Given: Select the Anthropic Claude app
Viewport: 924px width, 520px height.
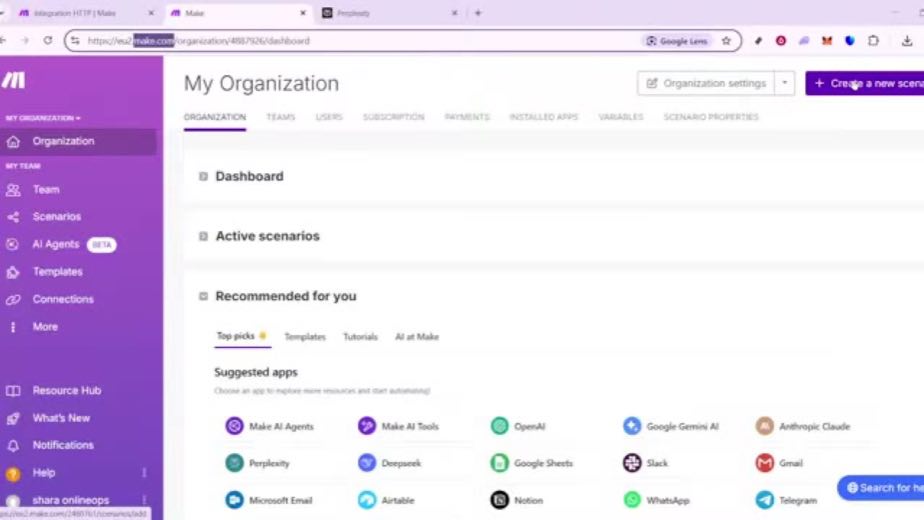Looking at the screenshot, I should click(803, 426).
